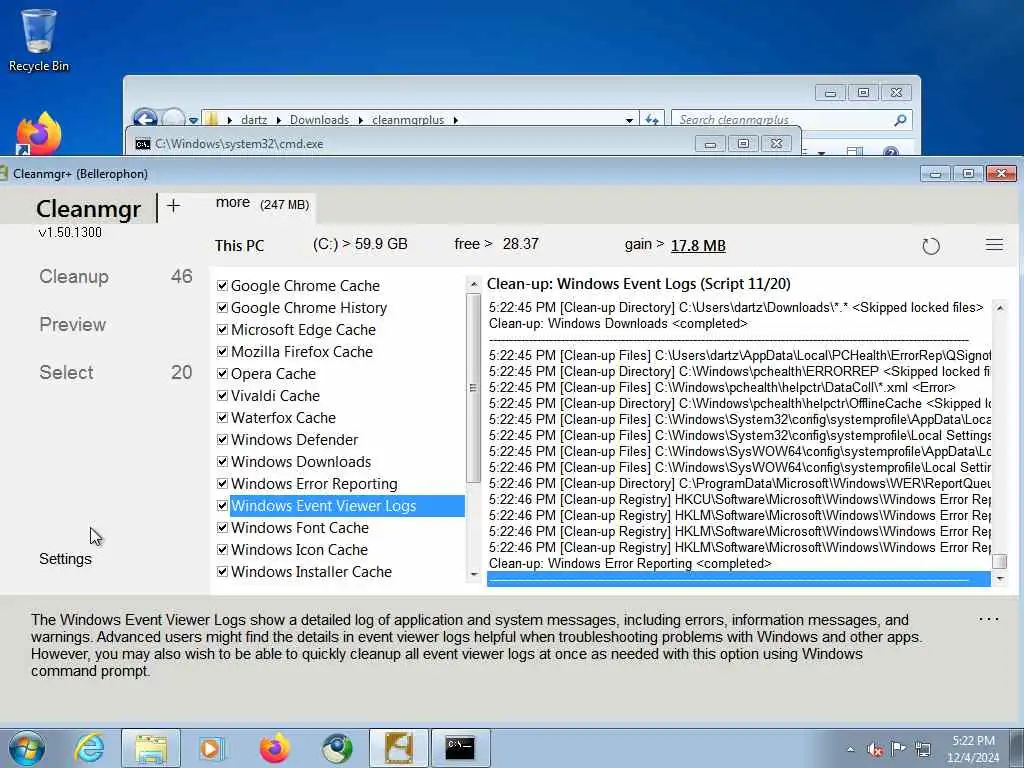Select Windows Installer Cache row text
Screen dimensions: 1024x768
311,572
